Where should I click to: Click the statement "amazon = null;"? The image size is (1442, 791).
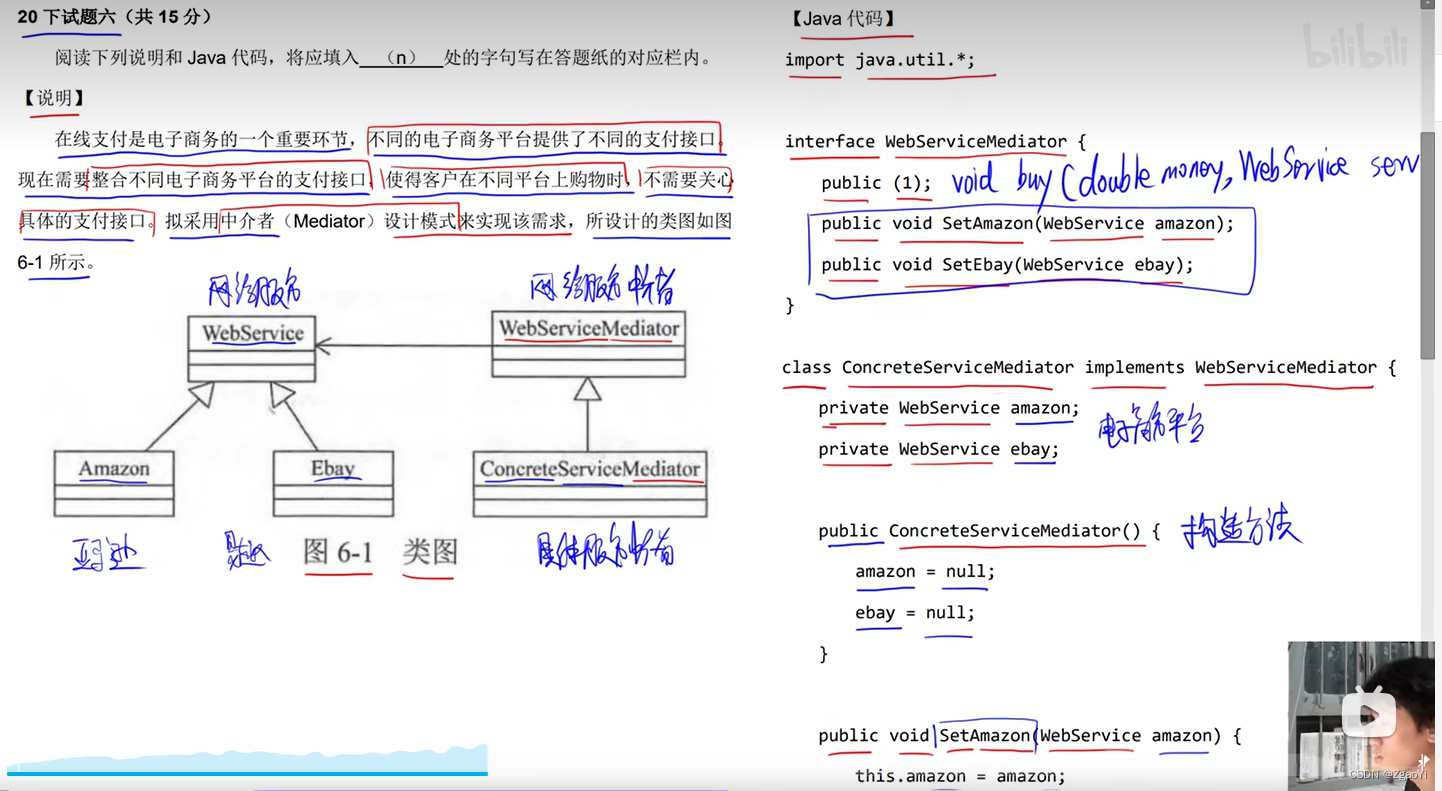click(x=925, y=572)
